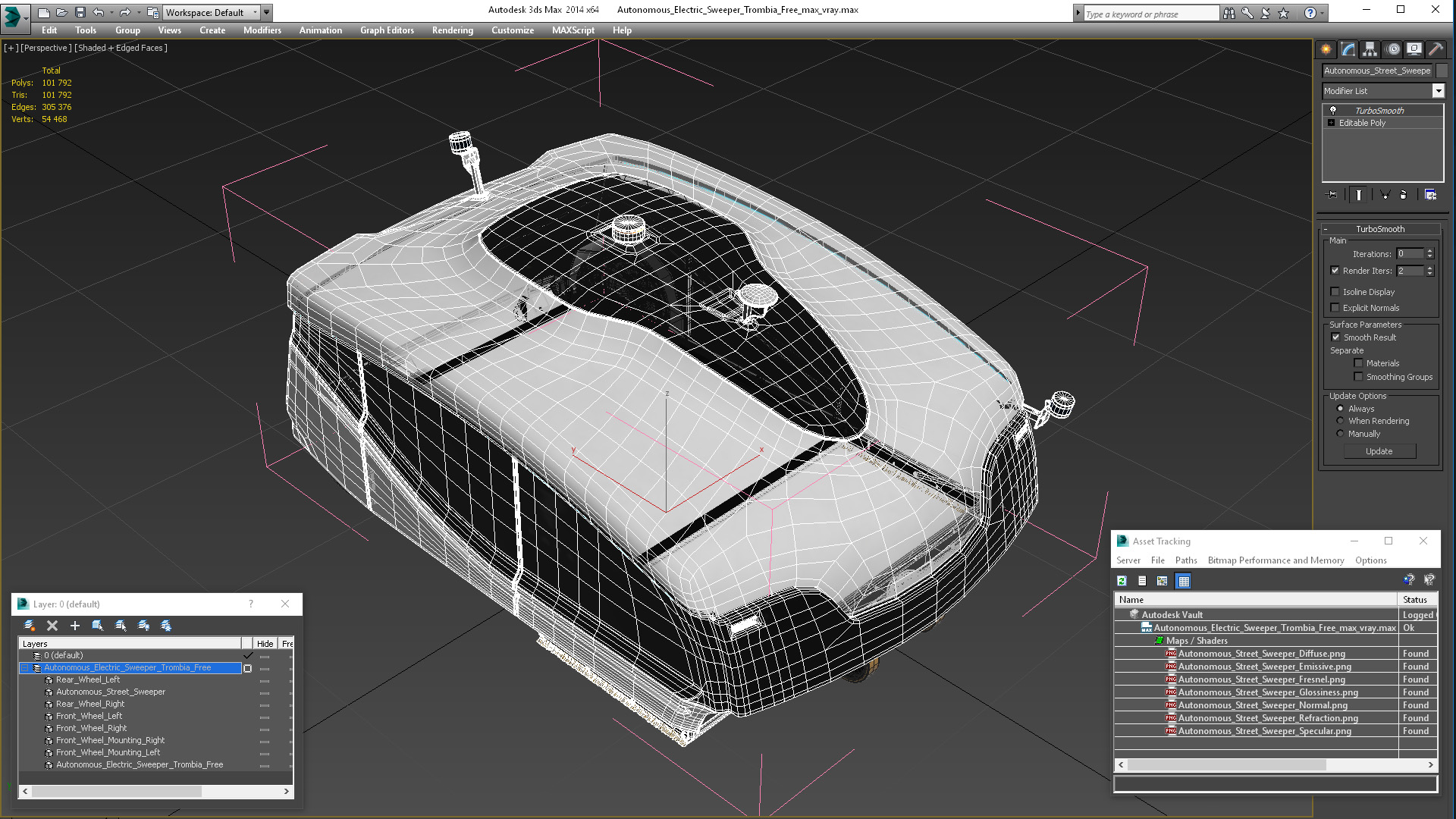Viewport: 1456px width, 819px height.
Task: Click Create New Layer icon in Layer dialog
Action: click(x=30, y=626)
